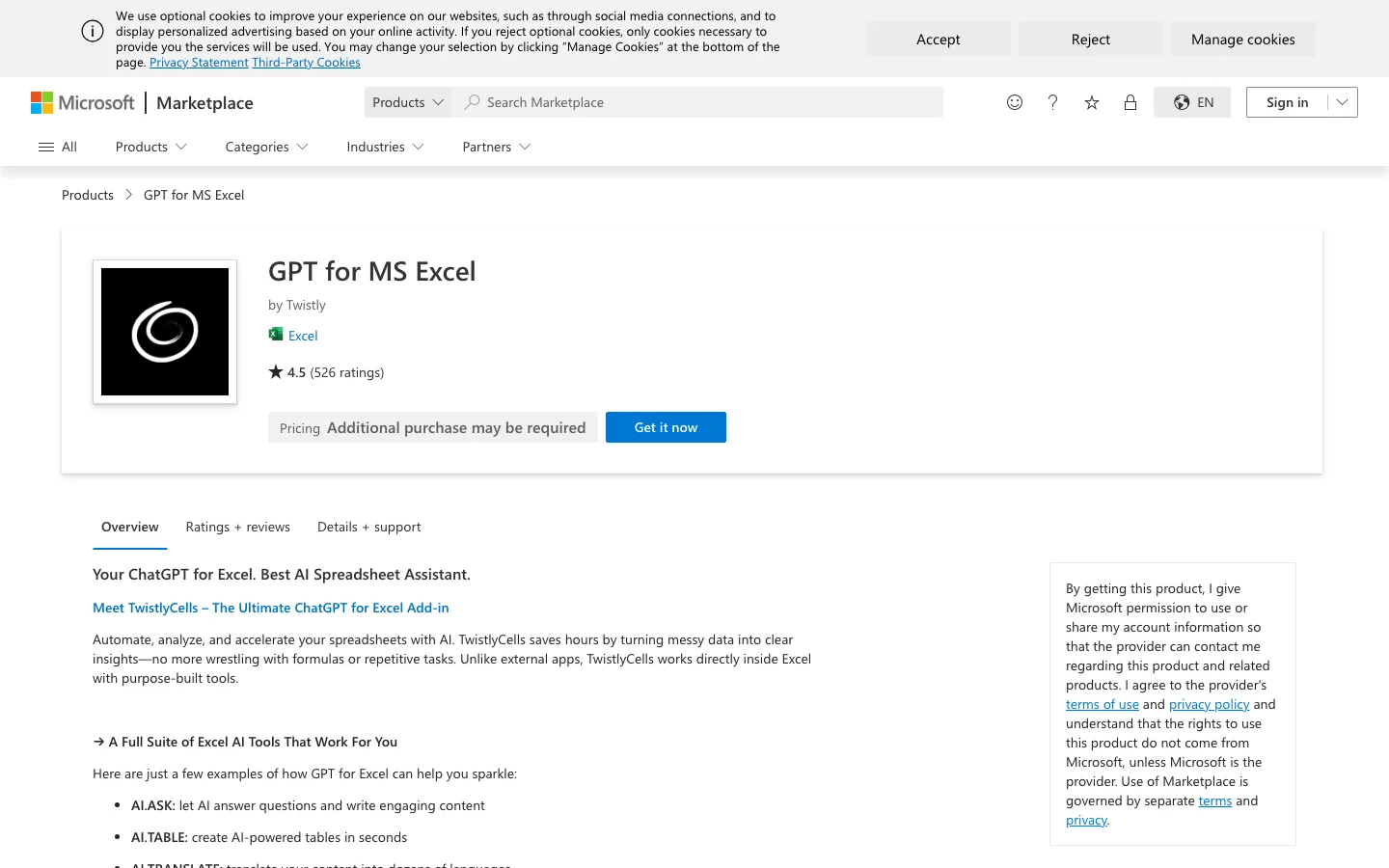The height and width of the screenshot is (868, 1389).
Task: Click the globe EN language button
Action: click(x=1192, y=102)
